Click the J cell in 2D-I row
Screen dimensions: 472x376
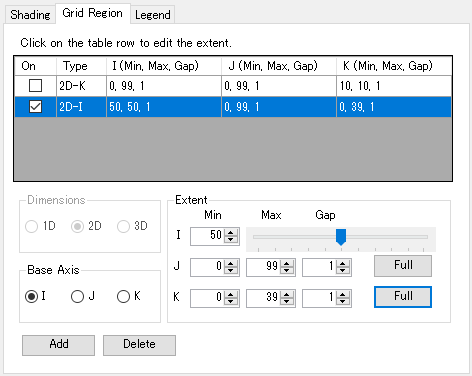click(x=279, y=107)
